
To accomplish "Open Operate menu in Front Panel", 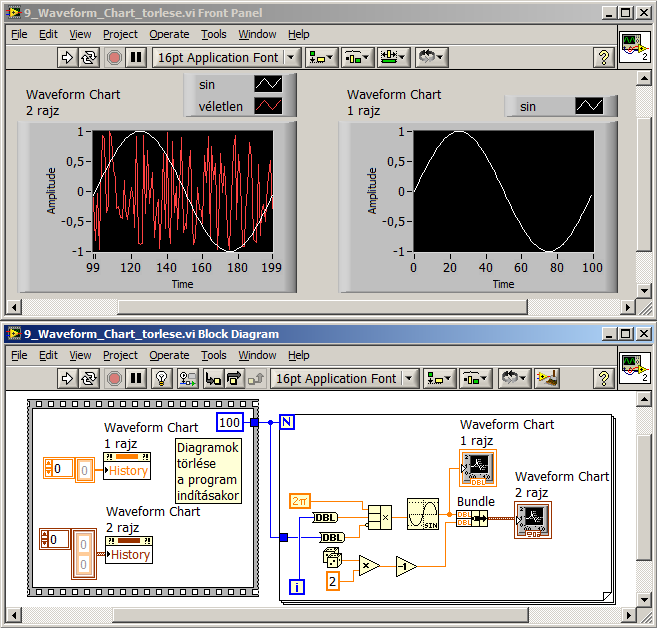I will pyautogui.click(x=169, y=34).
